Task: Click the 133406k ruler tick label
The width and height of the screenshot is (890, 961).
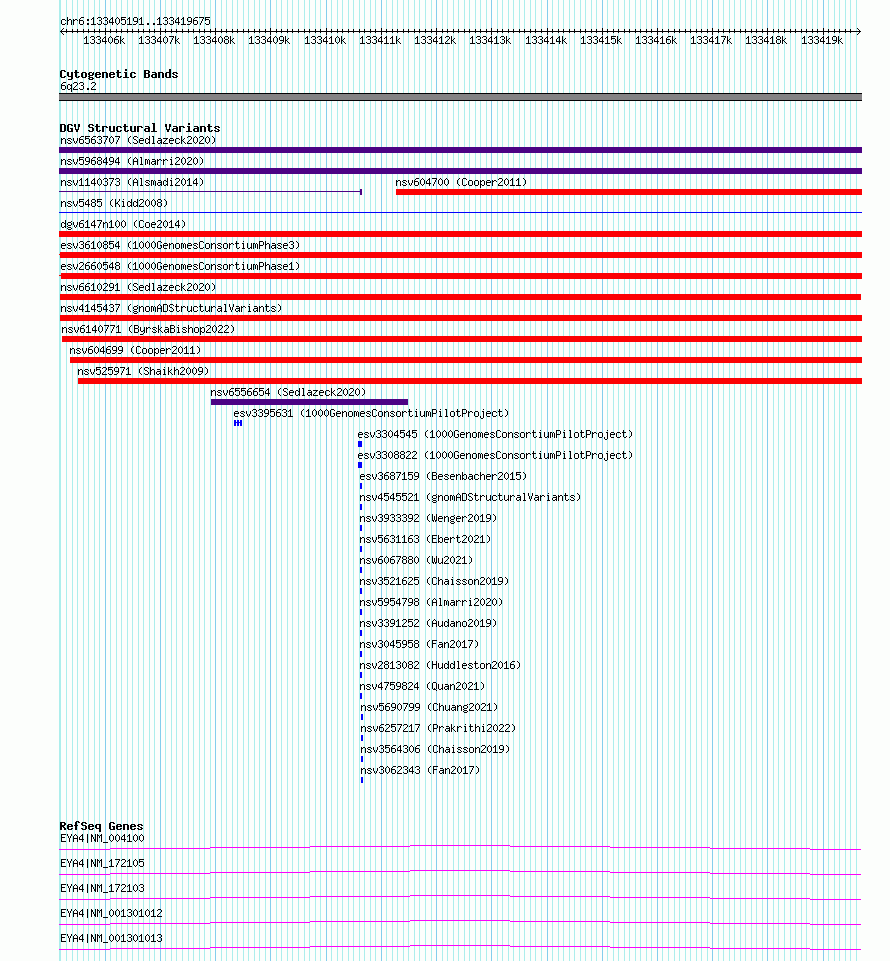Action: (x=104, y=40)
